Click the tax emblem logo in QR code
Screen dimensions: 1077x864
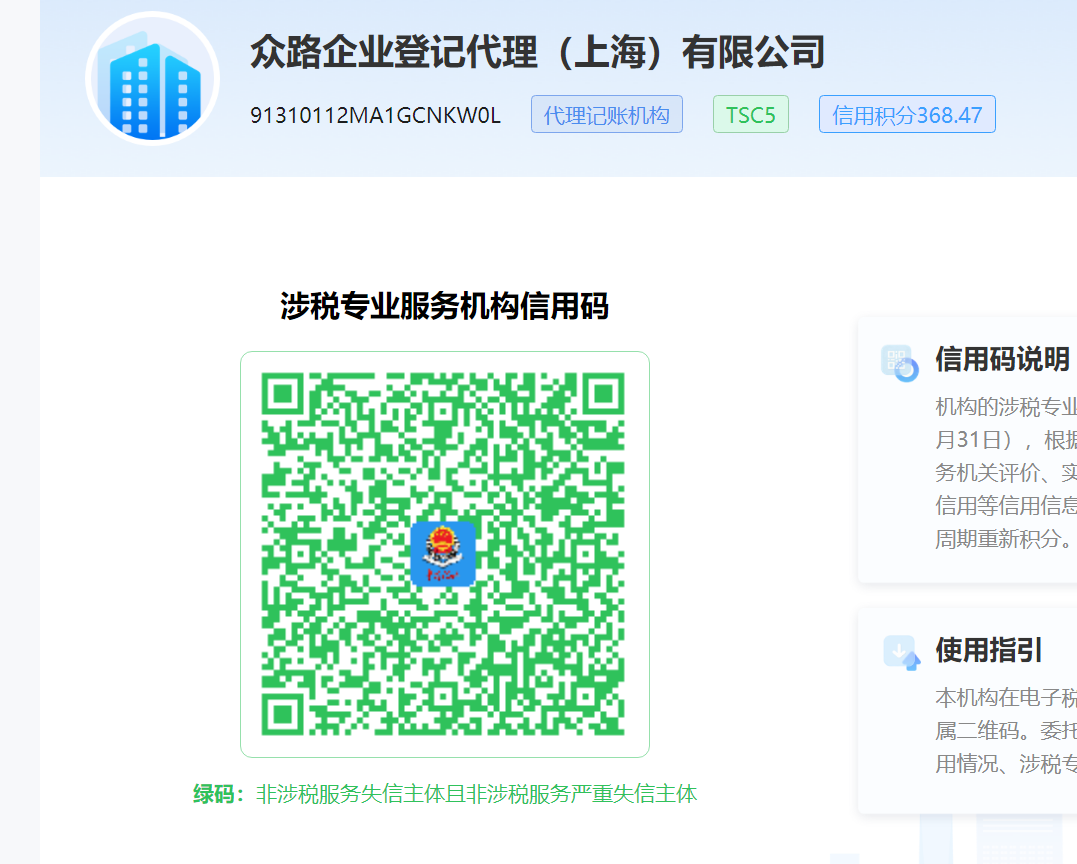coord(443,554)
